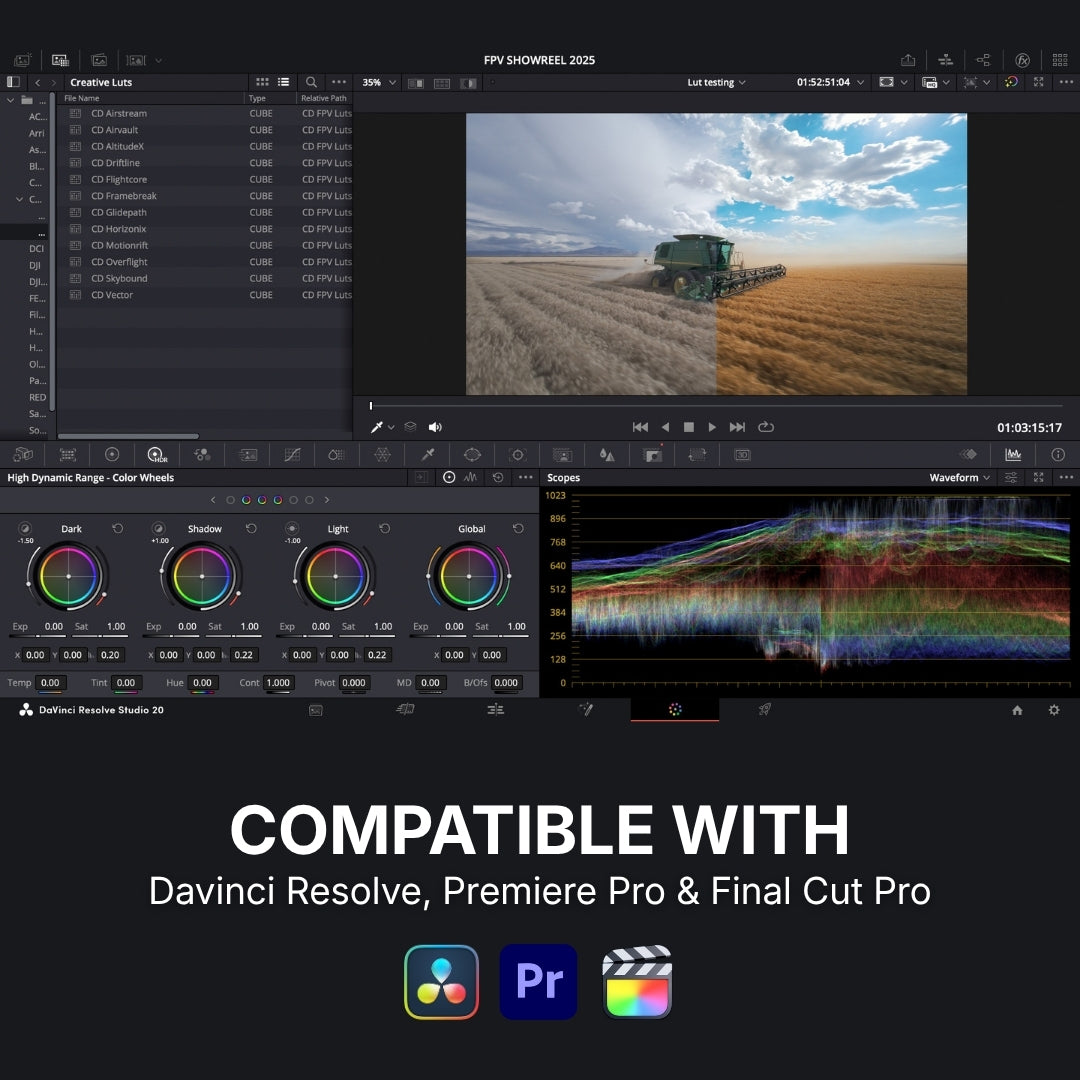Select the CD Horizonix LUT row
1080x1080 pixels.
click(205, 229)
